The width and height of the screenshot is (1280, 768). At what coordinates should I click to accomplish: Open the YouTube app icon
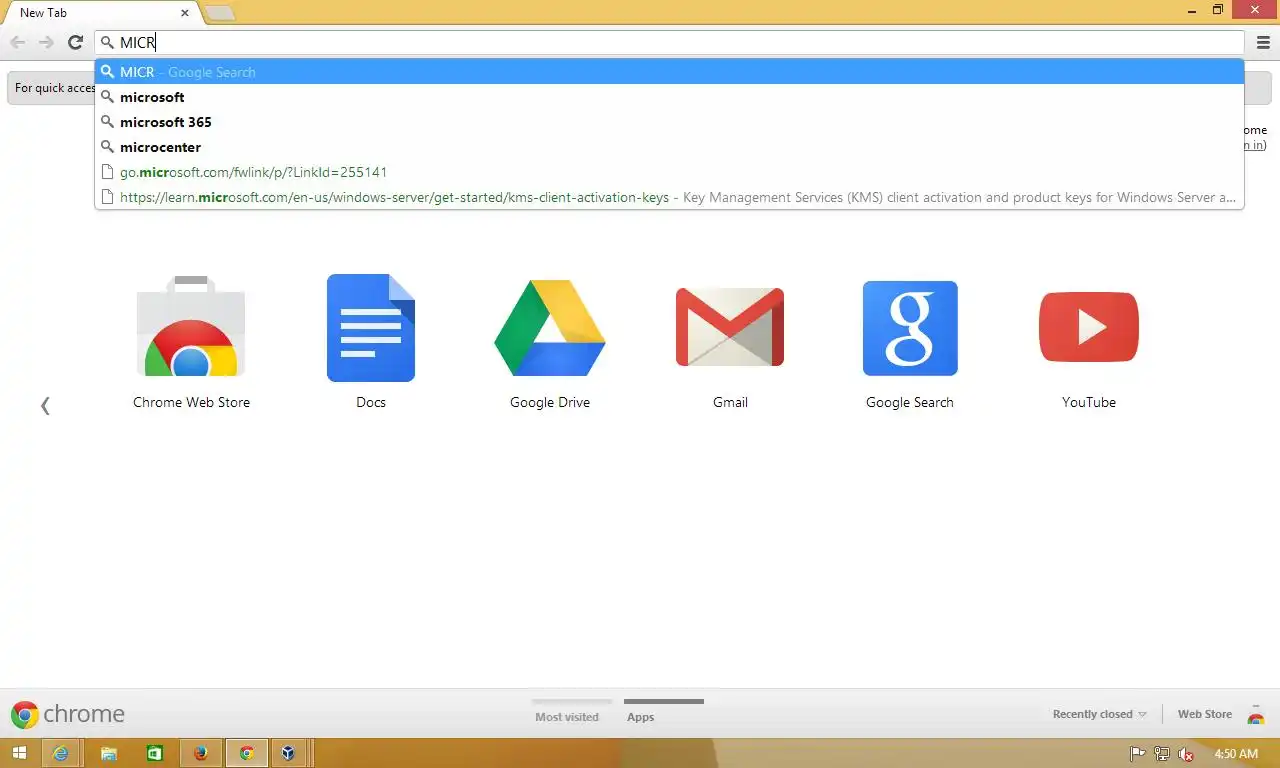(x=1089, y=327)
